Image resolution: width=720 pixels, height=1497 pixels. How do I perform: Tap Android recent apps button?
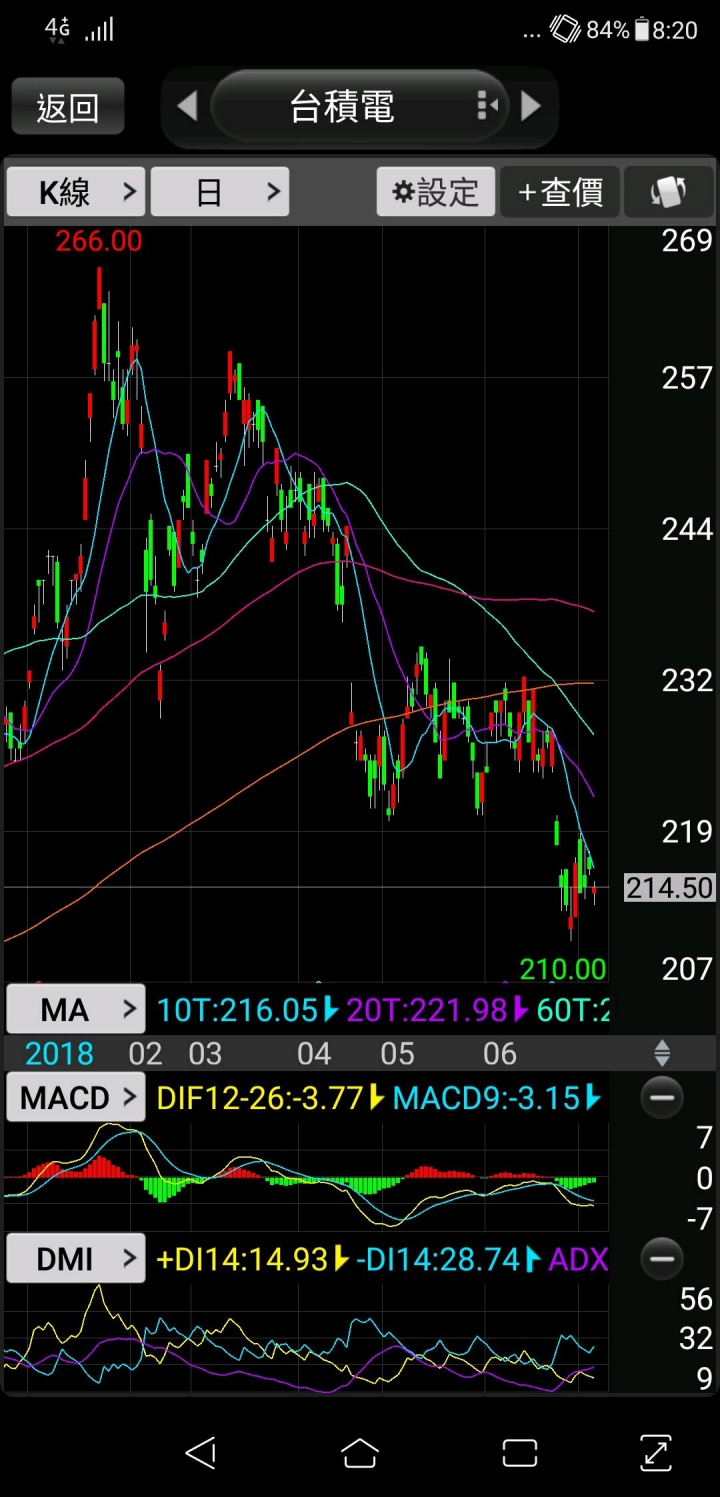pyautogui.click(x=519, y=1453)
